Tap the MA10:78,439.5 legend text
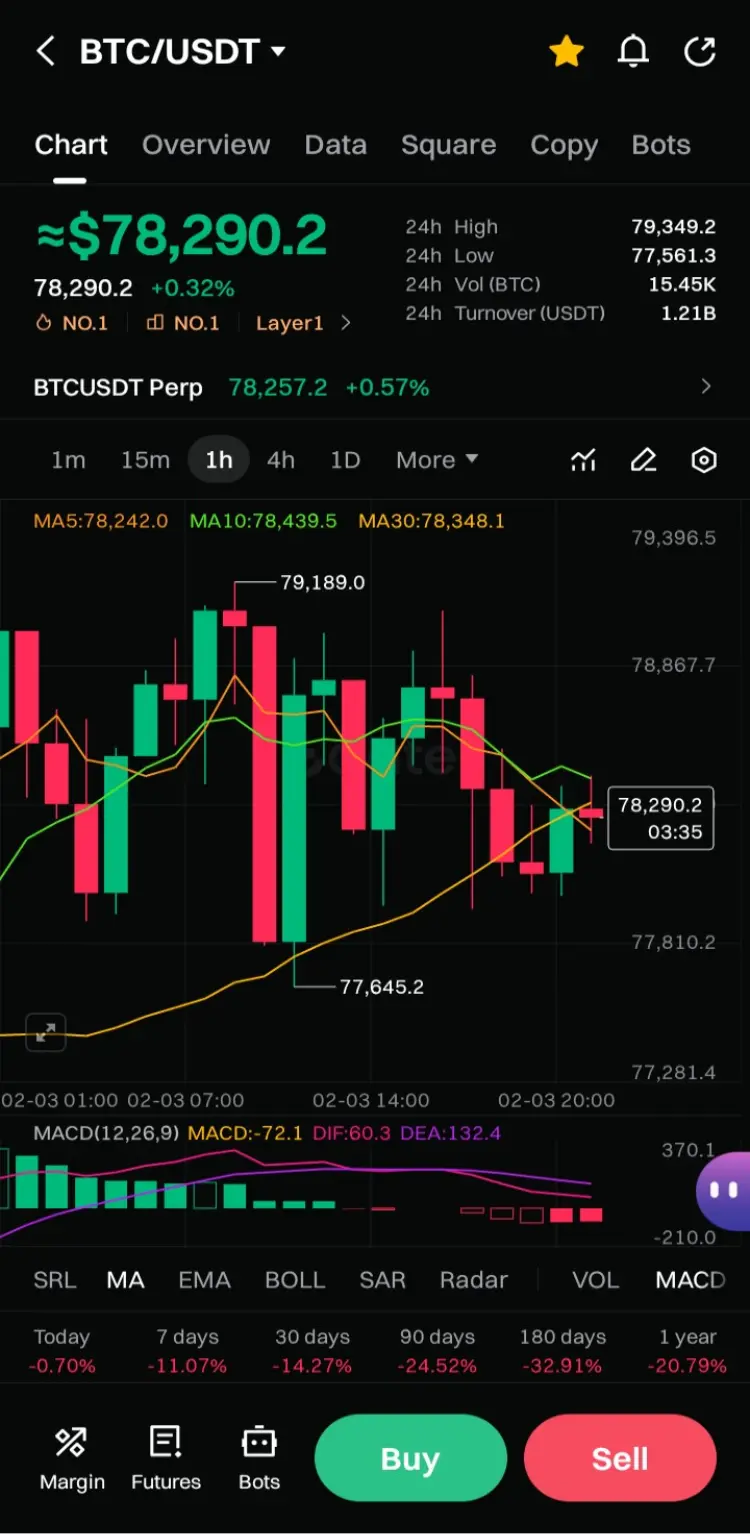Viewport: 750px width, 1534px height. (x=264, y=521)
